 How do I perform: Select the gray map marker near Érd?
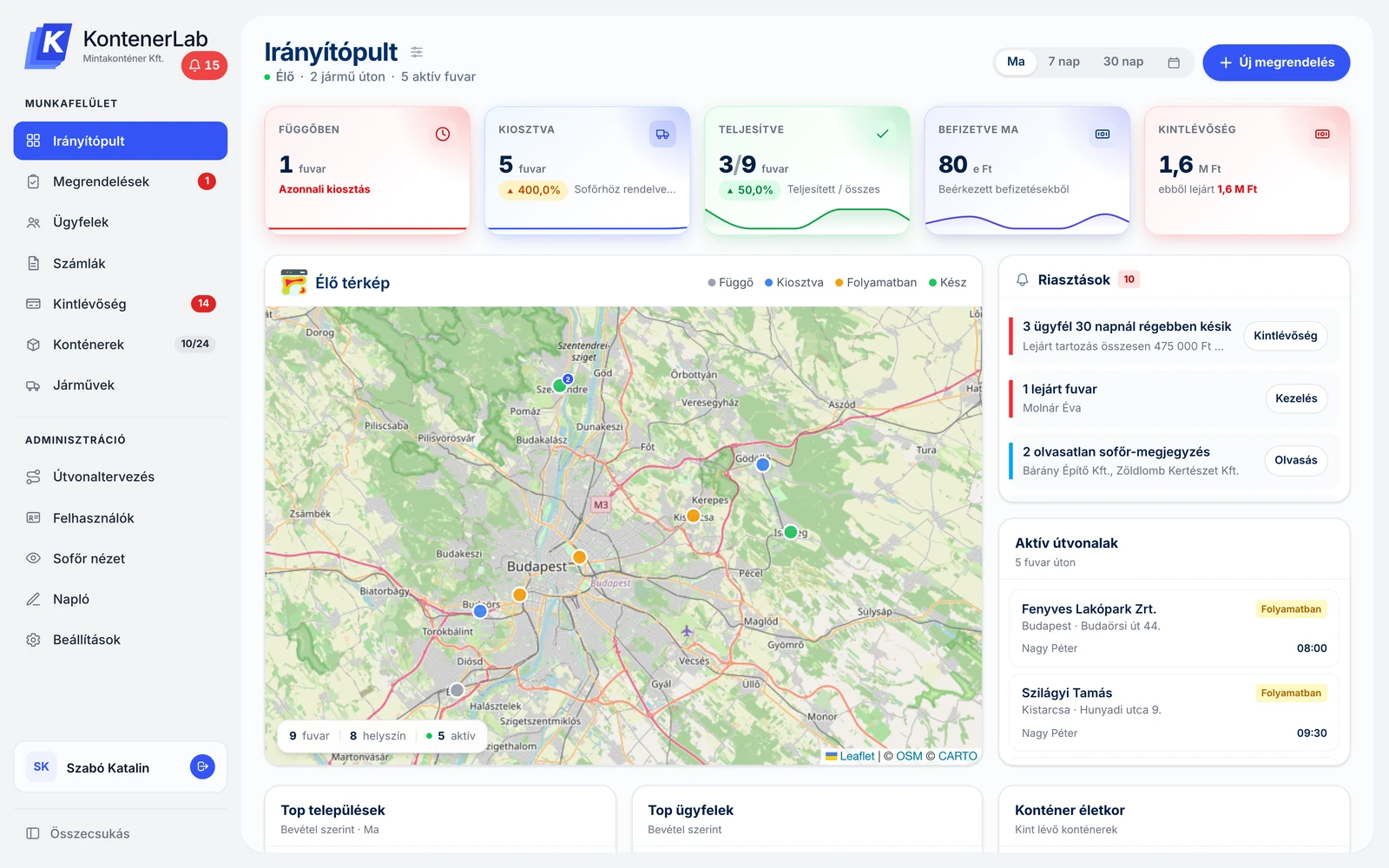457,690
